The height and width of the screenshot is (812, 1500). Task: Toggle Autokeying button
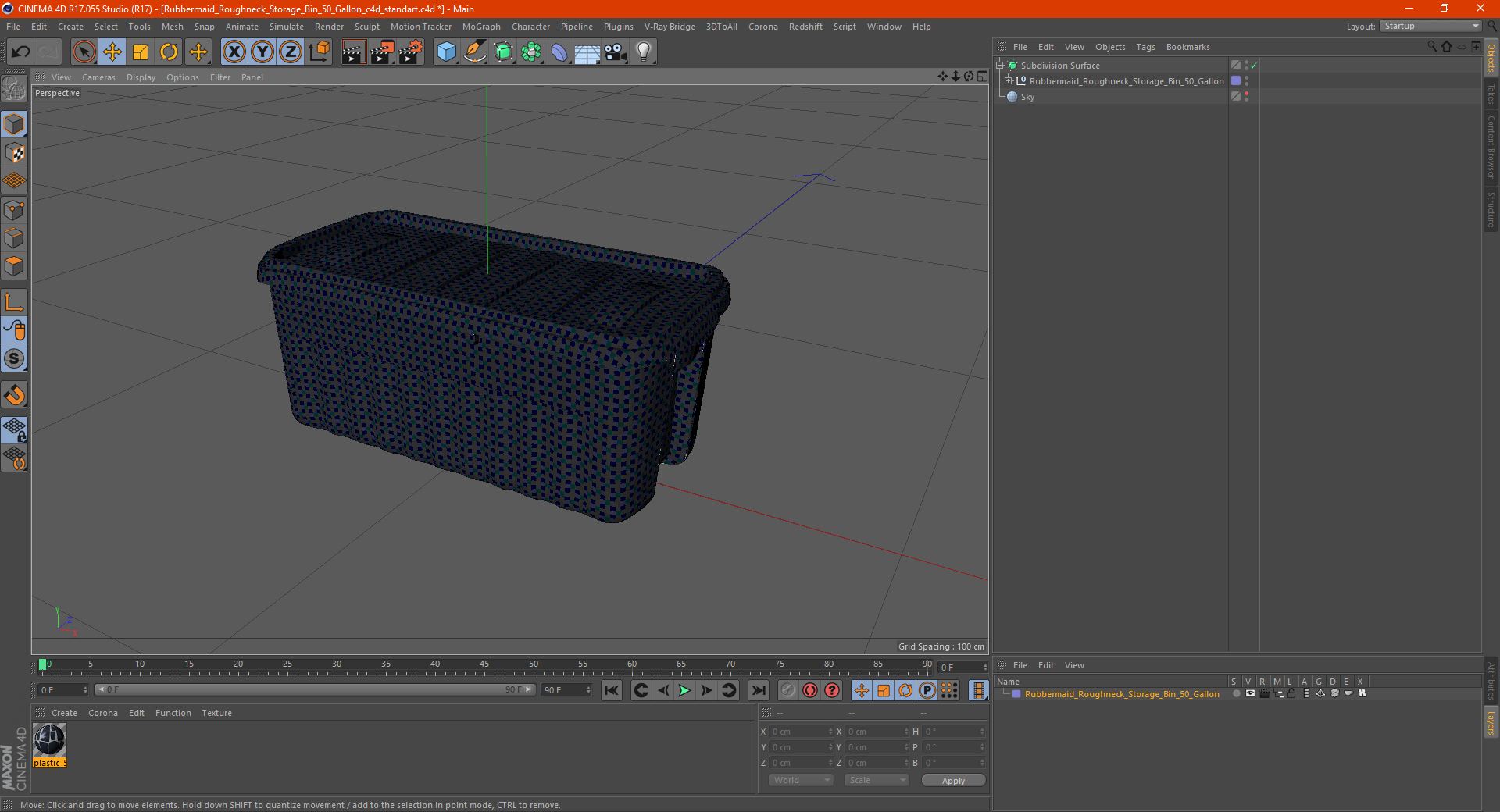pyautogui.click(x=810, y=690)
